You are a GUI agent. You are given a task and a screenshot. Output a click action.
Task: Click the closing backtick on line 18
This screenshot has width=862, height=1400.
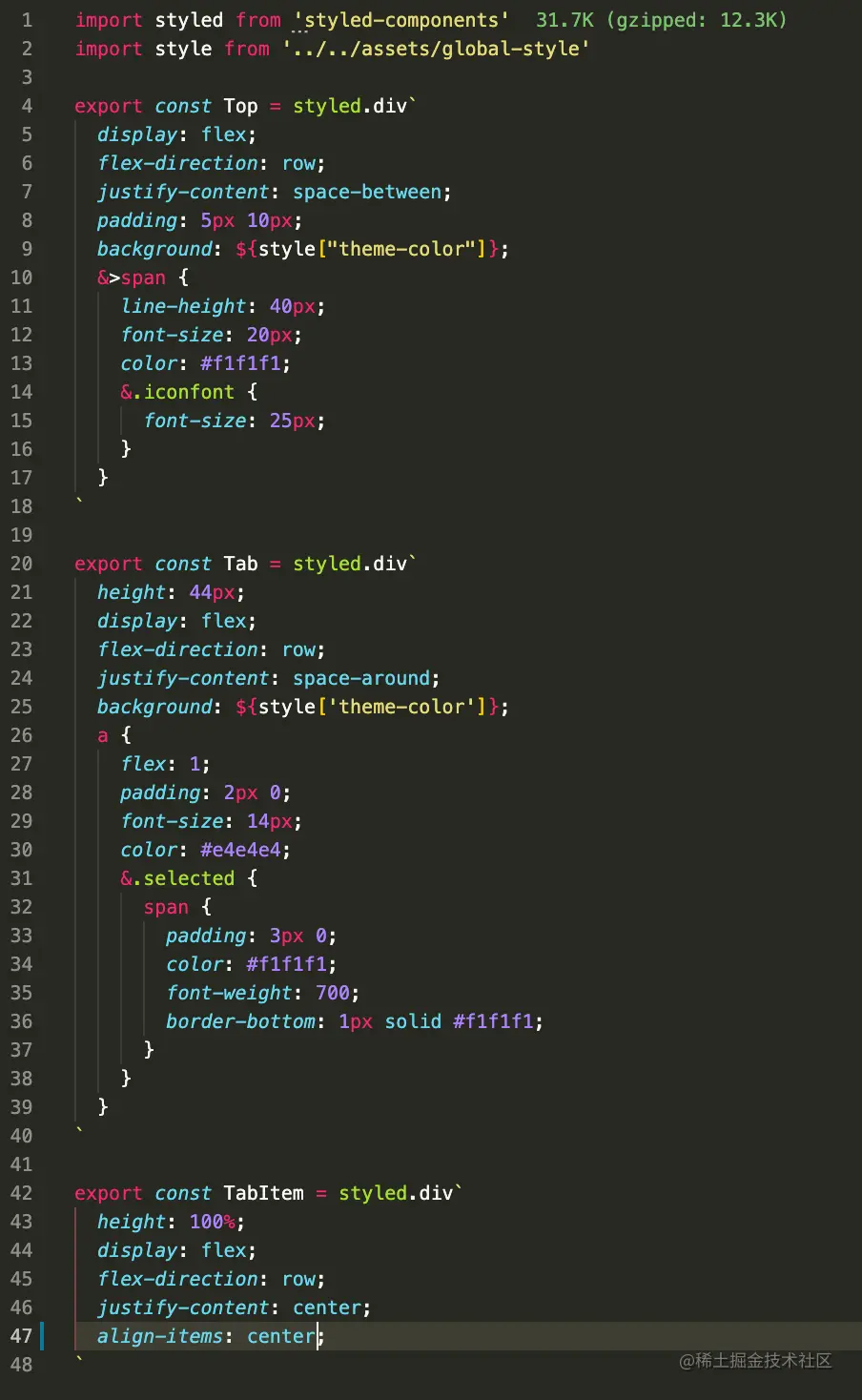point(79,500)
